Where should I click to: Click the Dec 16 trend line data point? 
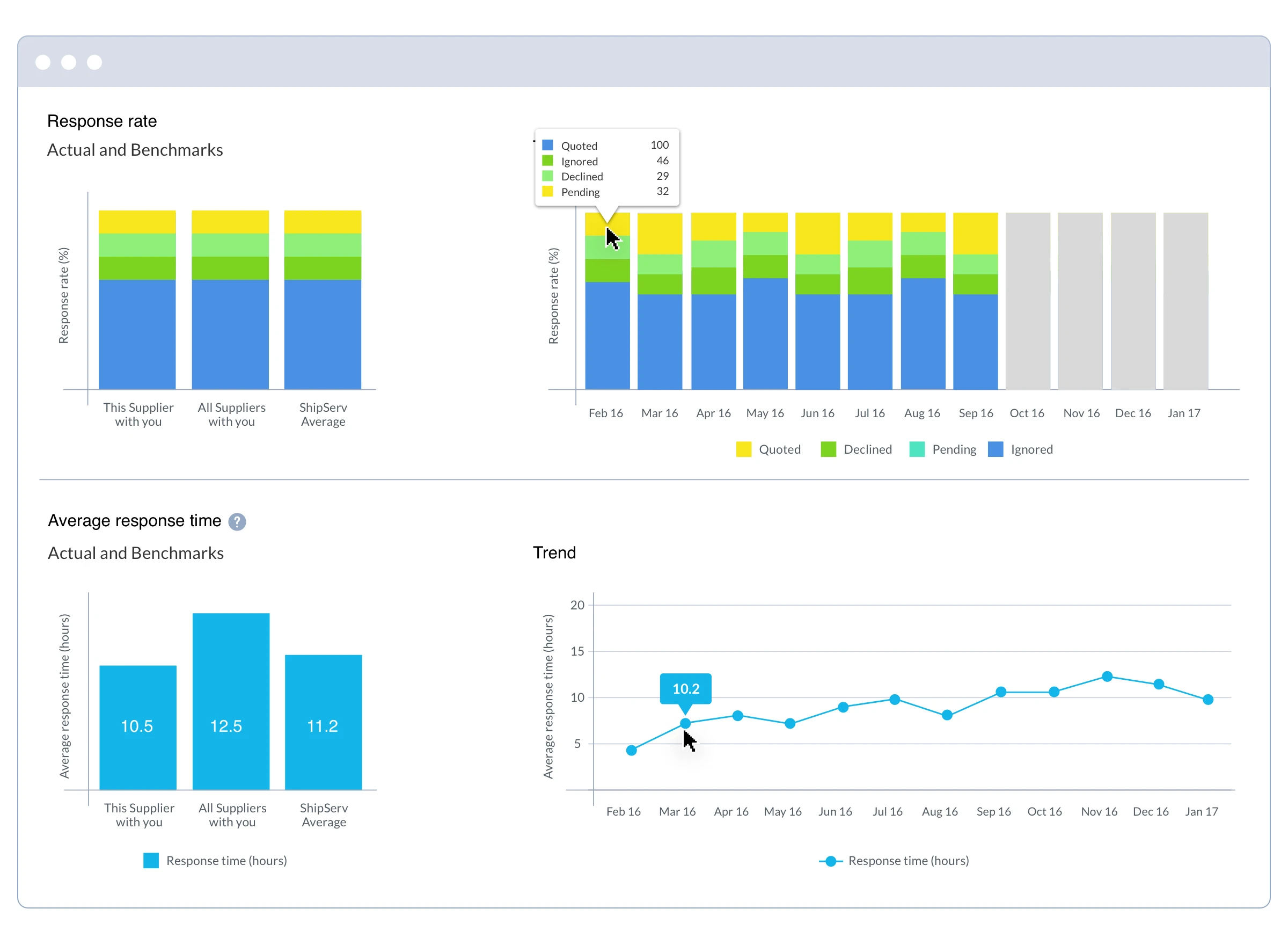click(1159, 684)
